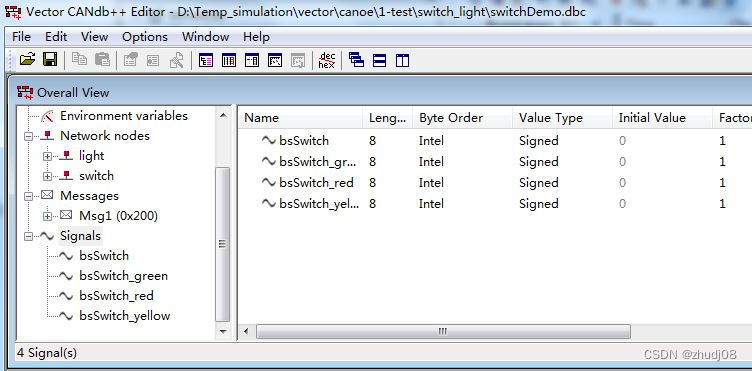The width and height of the screenshot is (752, 371).
Task: Click the greyed-out Copy toolbar icon
Action: click(79, 59)
